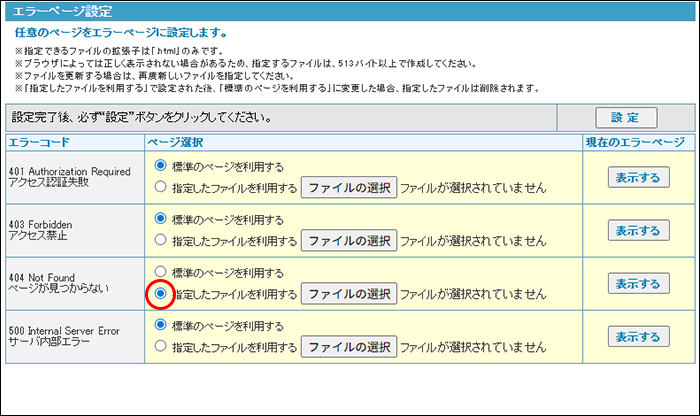Select standard page for 404 Not Found

click(x=160, y=272)
